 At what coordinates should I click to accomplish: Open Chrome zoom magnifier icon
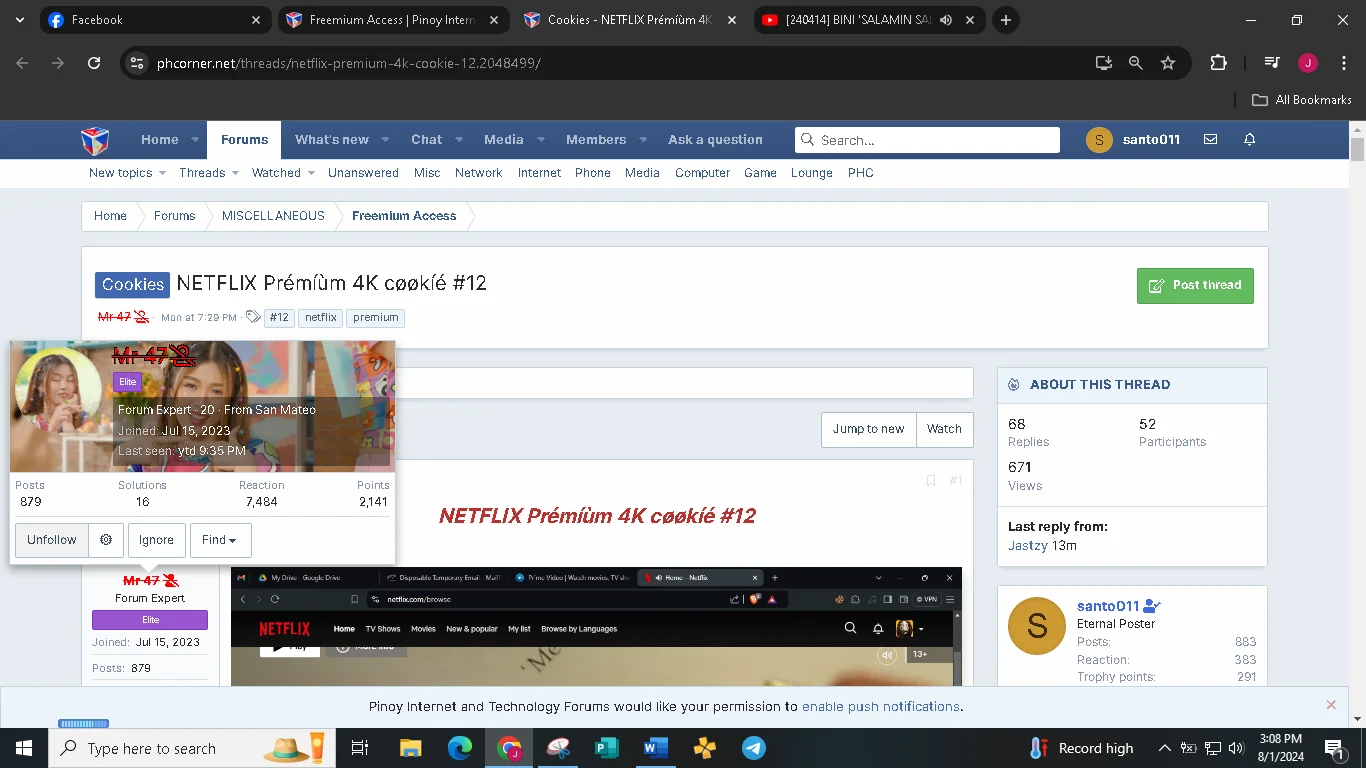click(x=1136, y=62)
